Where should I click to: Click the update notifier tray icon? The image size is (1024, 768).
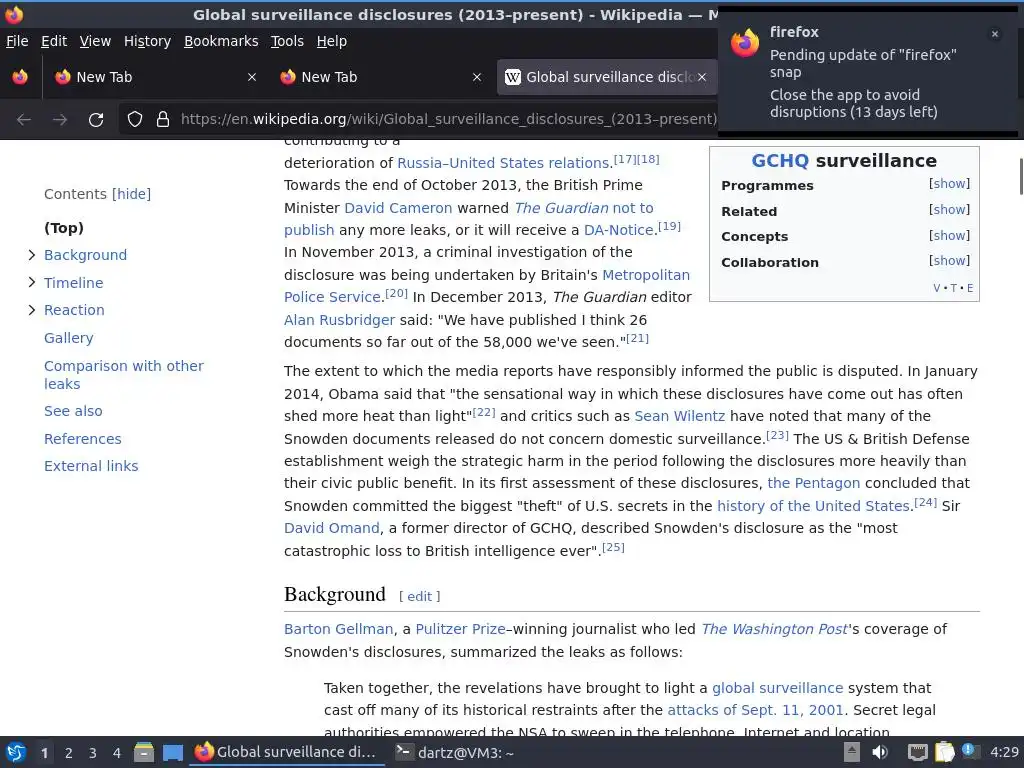click(x=970, y=751)
